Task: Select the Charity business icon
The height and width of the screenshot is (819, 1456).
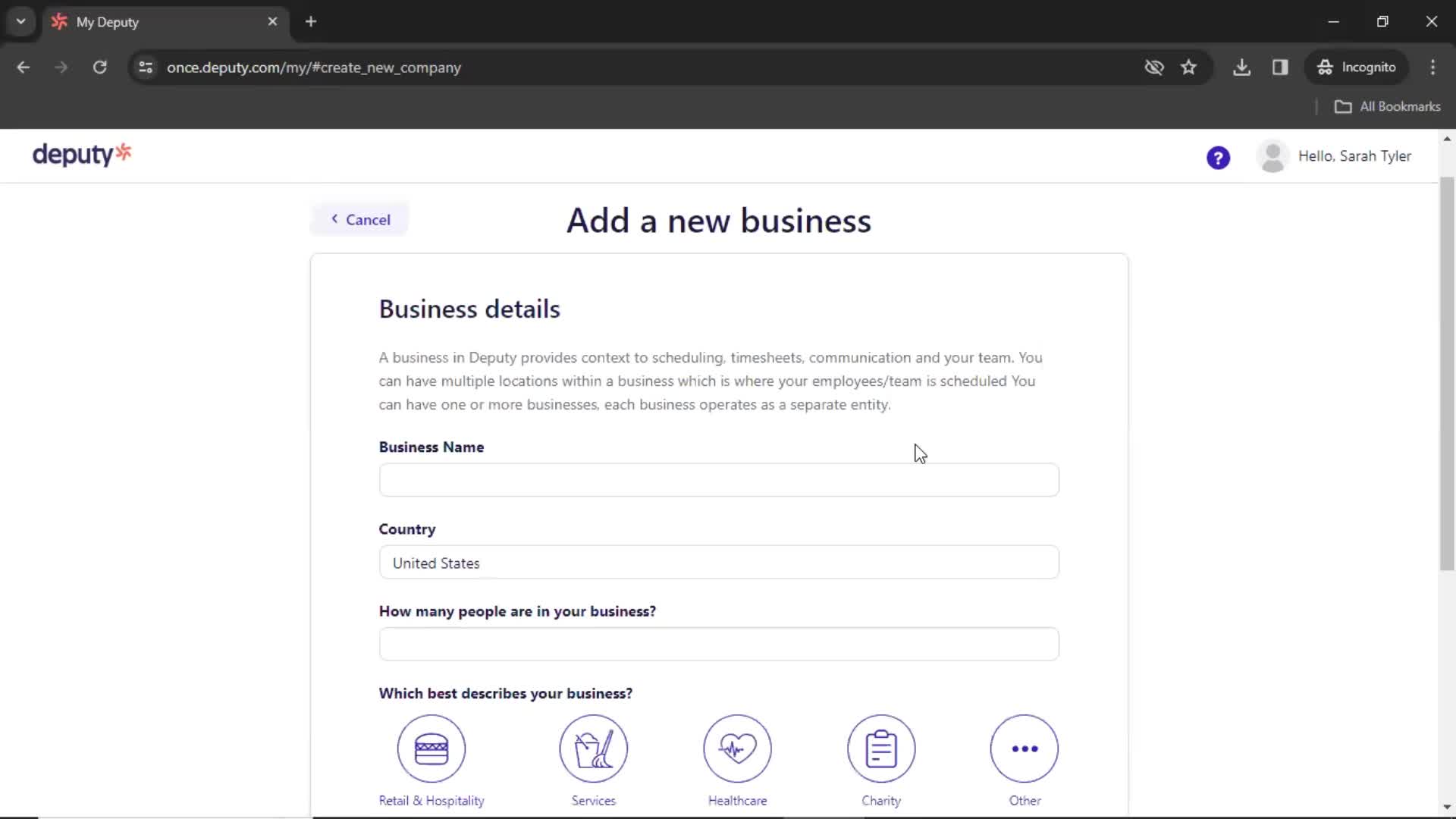Action: pyautogui.click(x=881, y=748)
